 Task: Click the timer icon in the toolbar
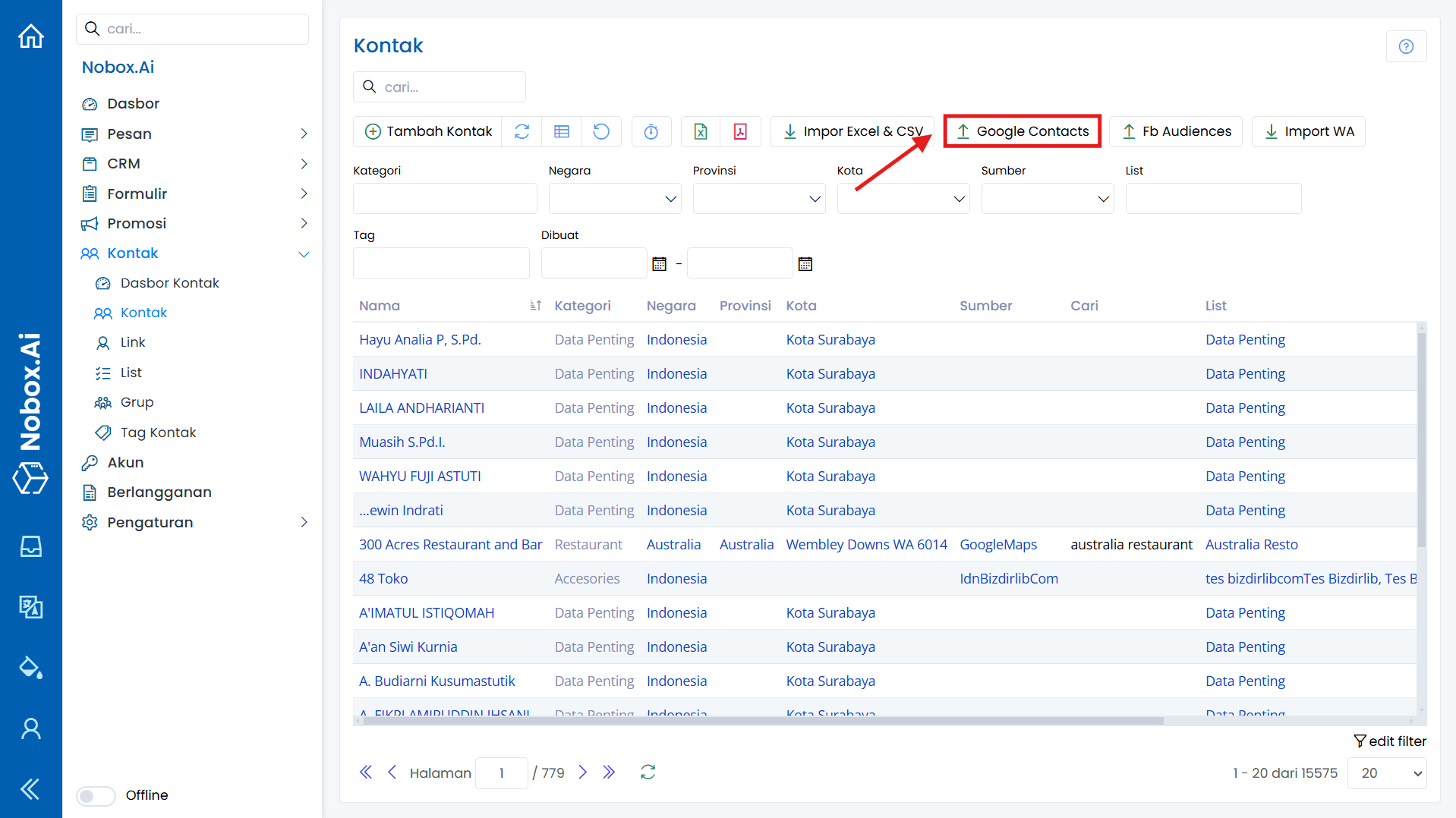[651, 131]
